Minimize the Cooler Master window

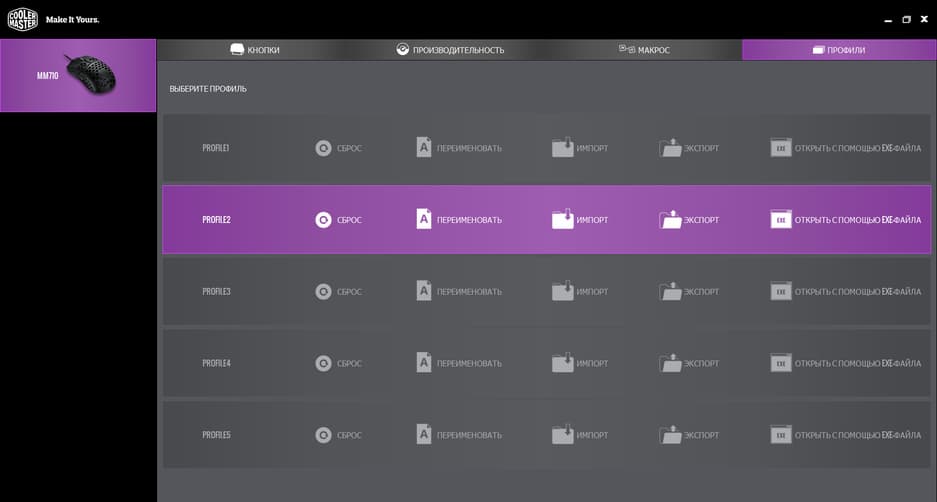coord(888,20)
